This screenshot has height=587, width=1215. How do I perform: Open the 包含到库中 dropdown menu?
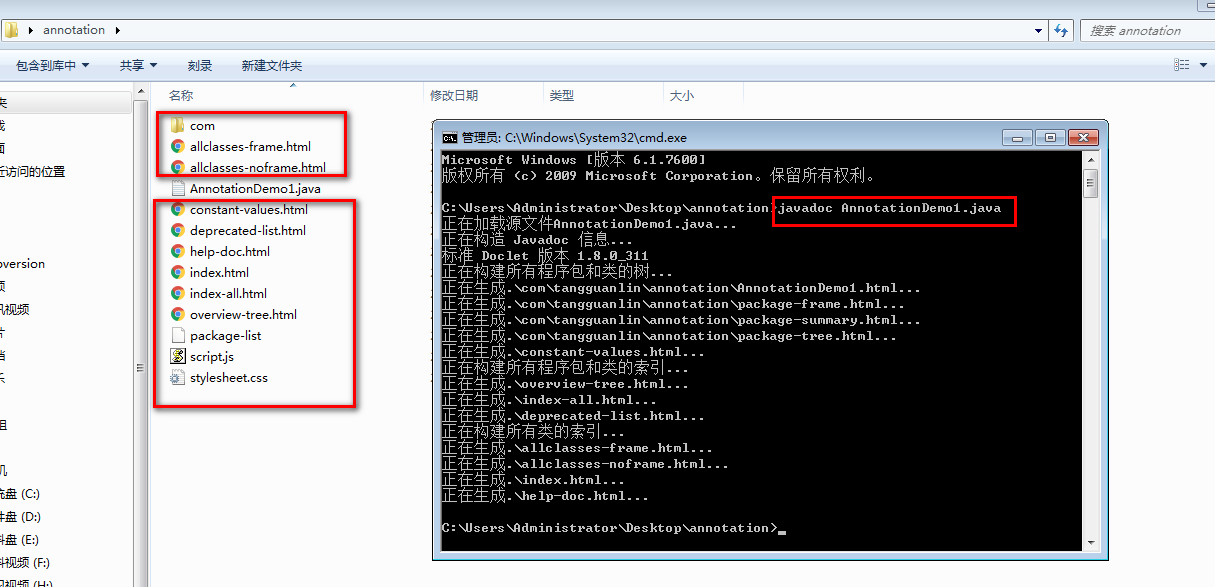click(x=53, y=65)
